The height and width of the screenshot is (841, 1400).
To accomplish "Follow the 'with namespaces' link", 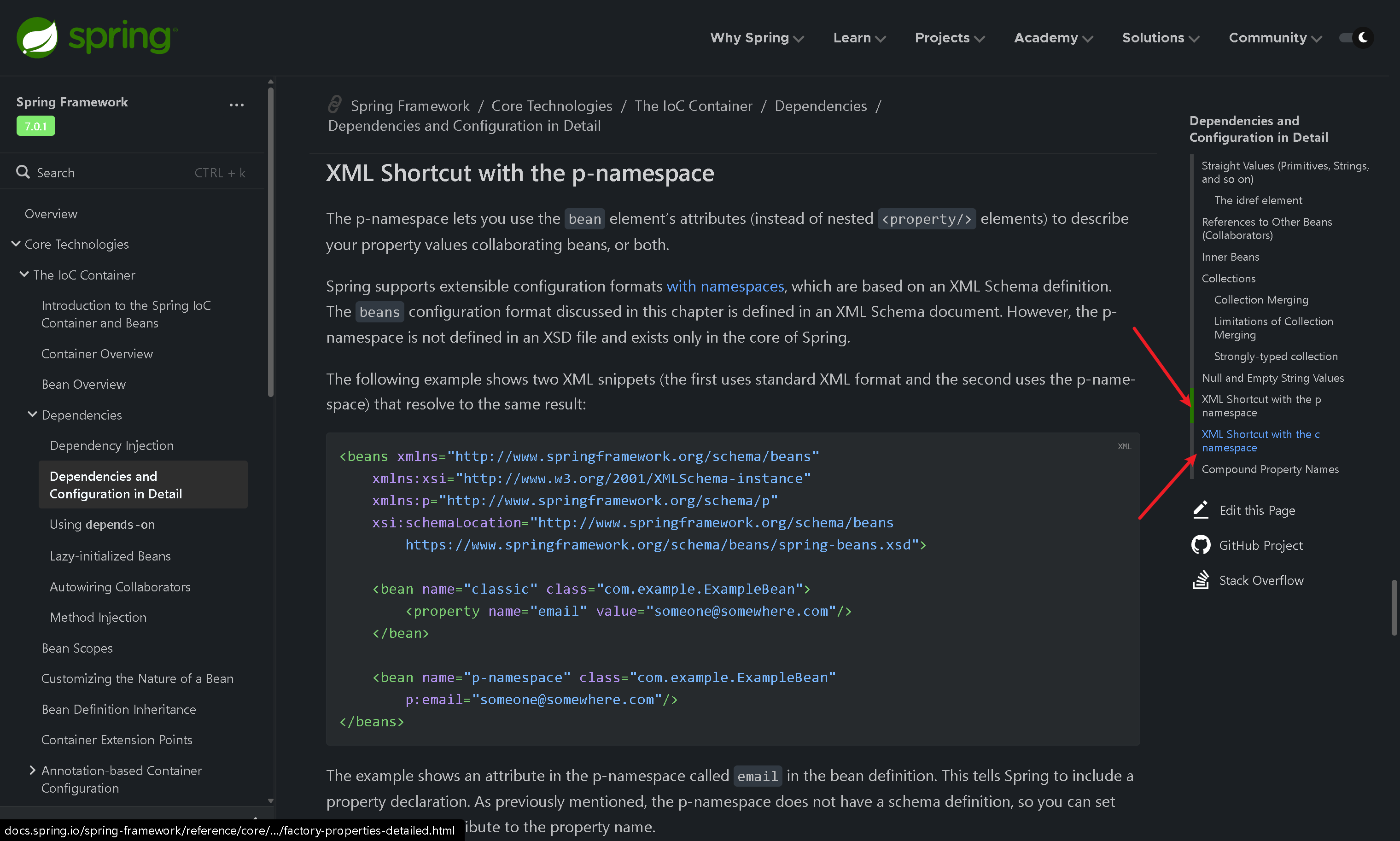I will click(x=725, y=286).
